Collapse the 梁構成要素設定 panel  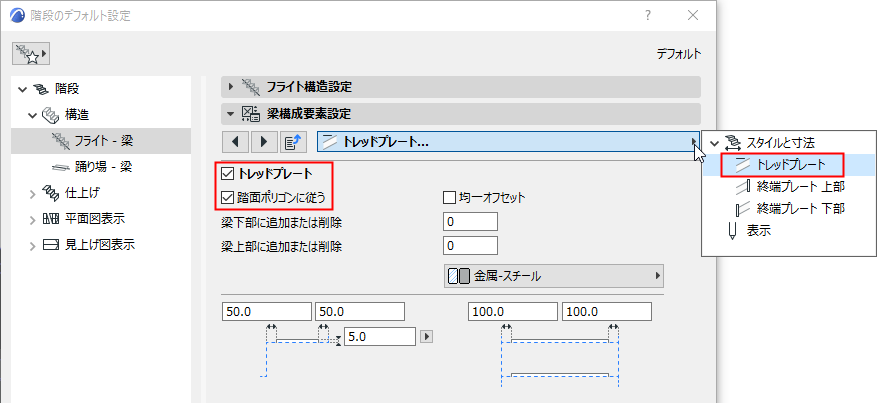(231, 114)
